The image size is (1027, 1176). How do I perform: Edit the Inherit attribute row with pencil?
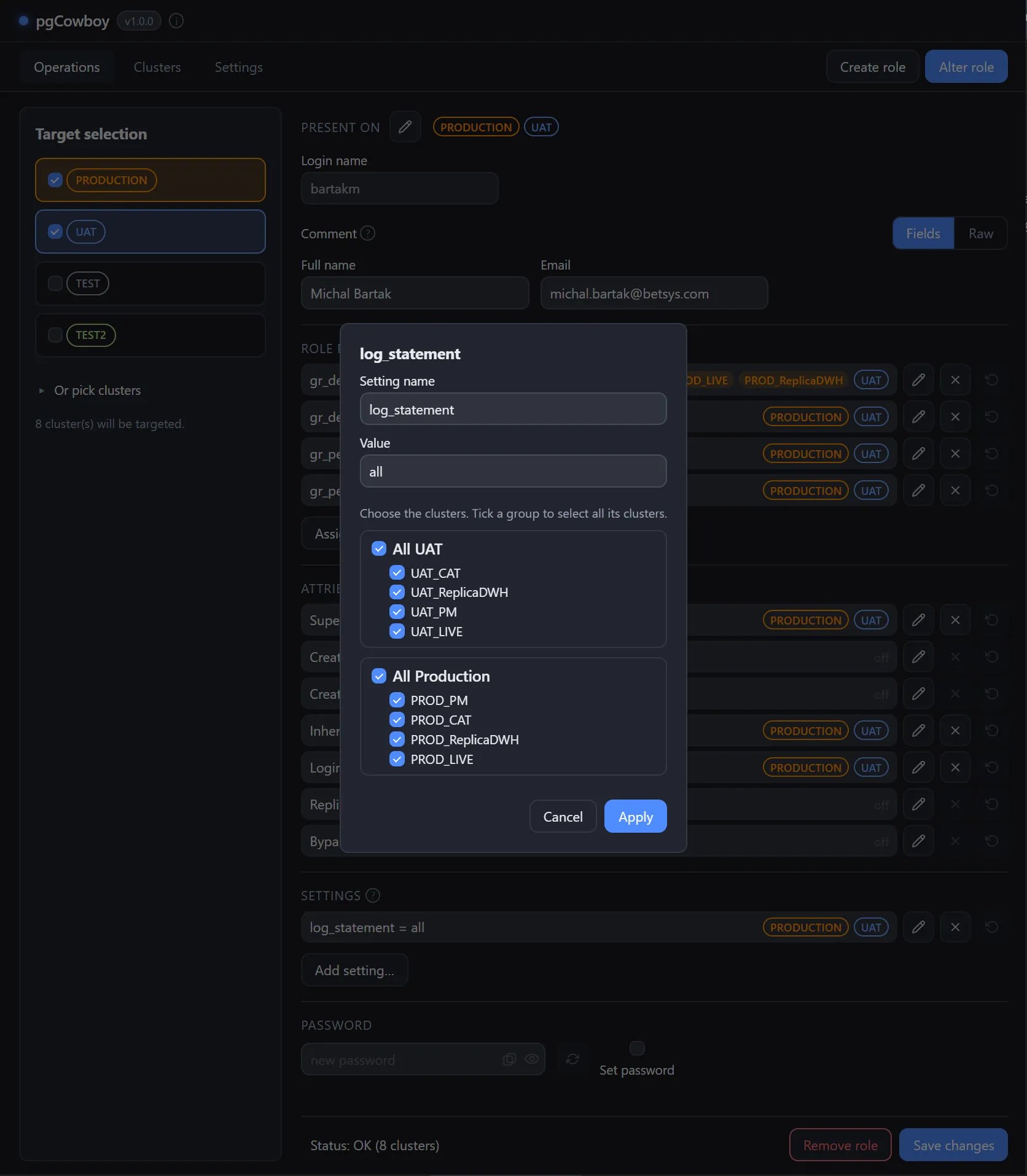918,731
